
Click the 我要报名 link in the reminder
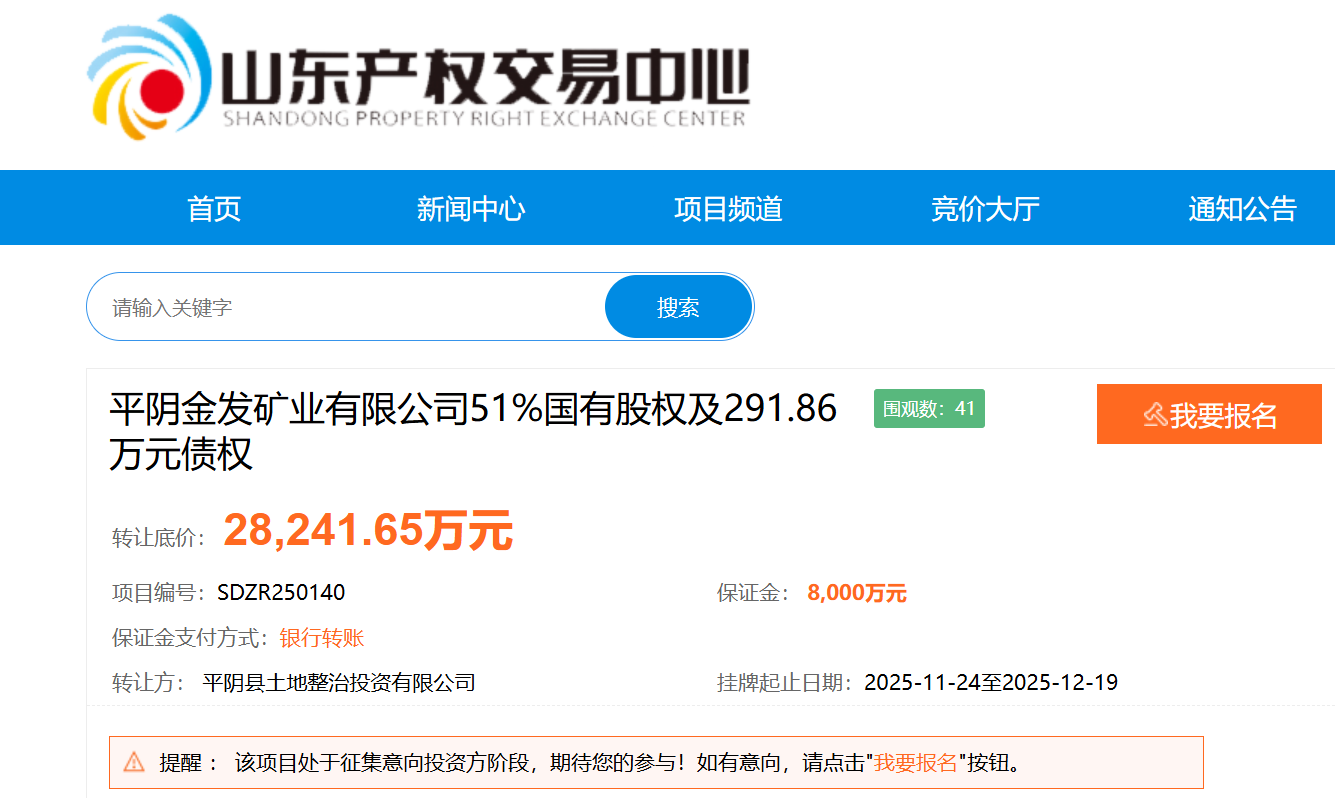916,763
